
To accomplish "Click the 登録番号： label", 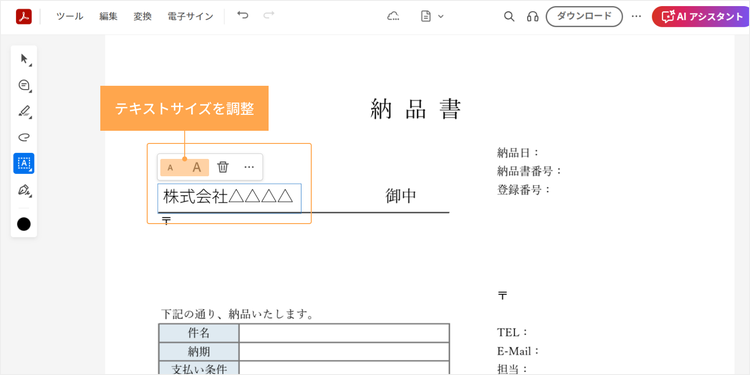I will tap(524, 190).
